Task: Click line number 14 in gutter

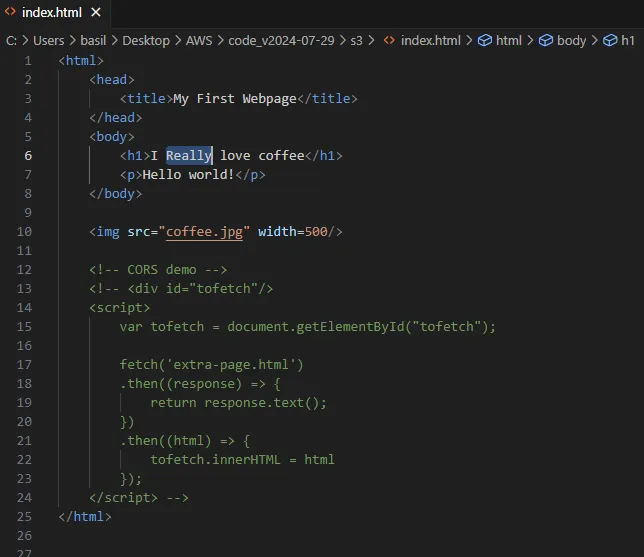Action: point(24,308)
